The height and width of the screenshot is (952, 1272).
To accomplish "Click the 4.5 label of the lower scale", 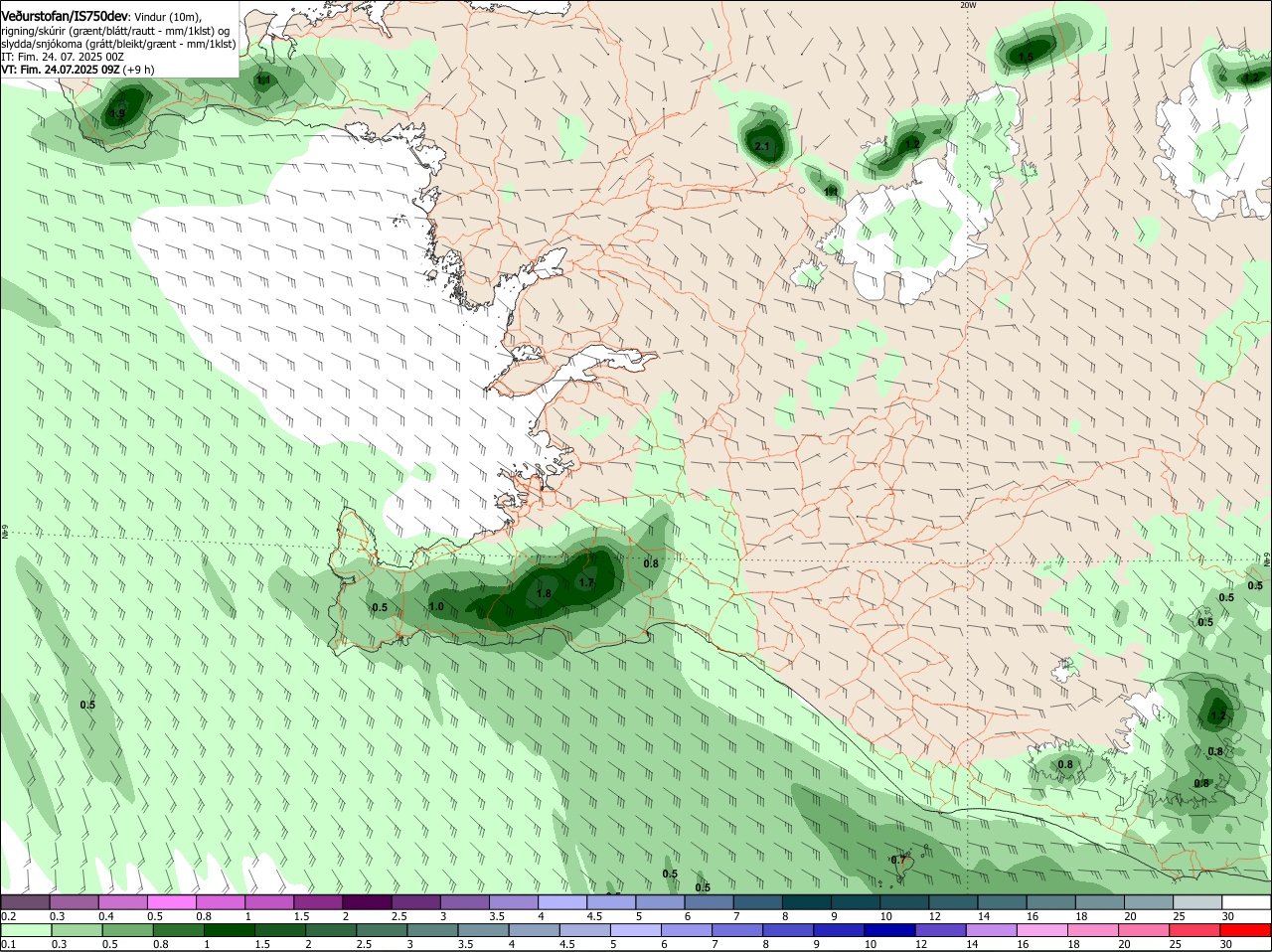I will (565, 944).
